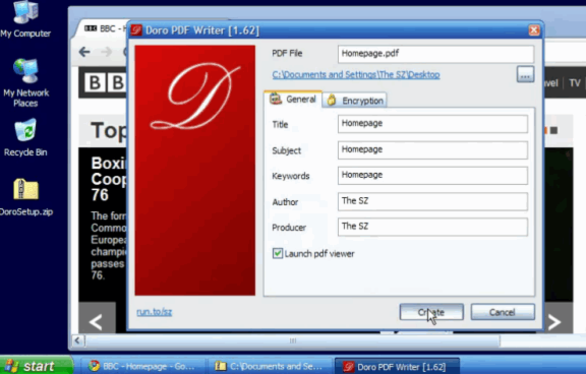The height and width of the screenshot is (374, 586).
Task: Click the PDF File name field
Action: coord(436,54)
